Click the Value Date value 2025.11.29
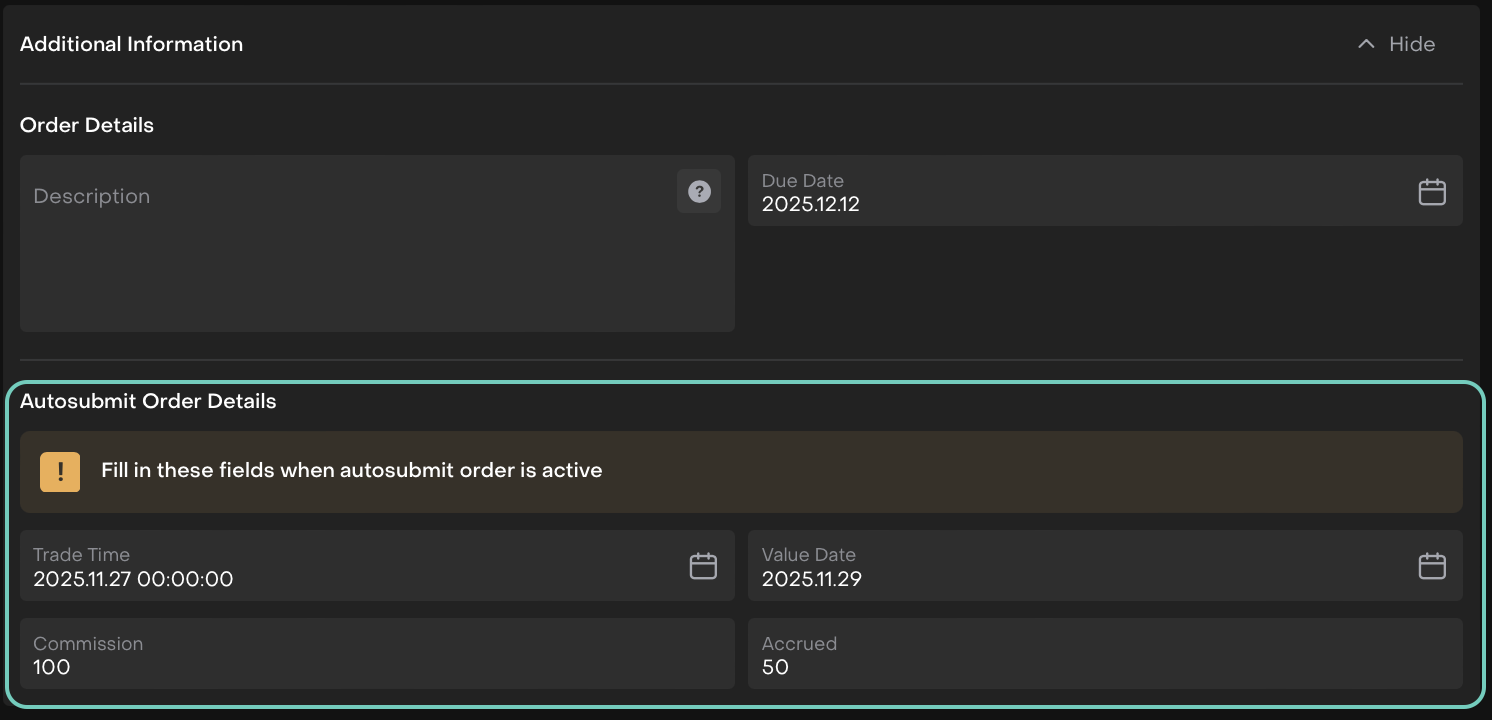Image resolution: width=1492 pixels, height=720 pixels. point(812,579)
